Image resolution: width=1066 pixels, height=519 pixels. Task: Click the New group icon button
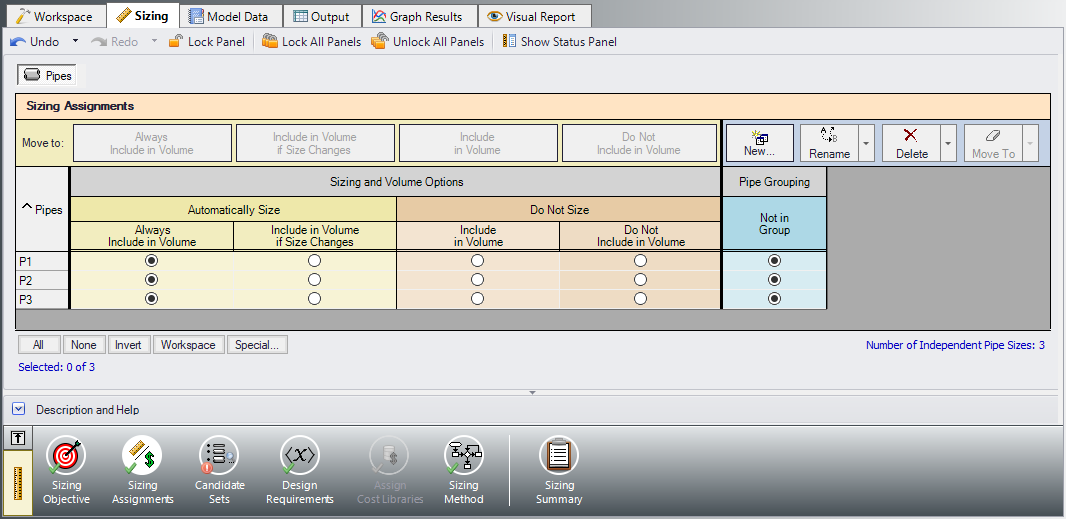coord(759,142)
